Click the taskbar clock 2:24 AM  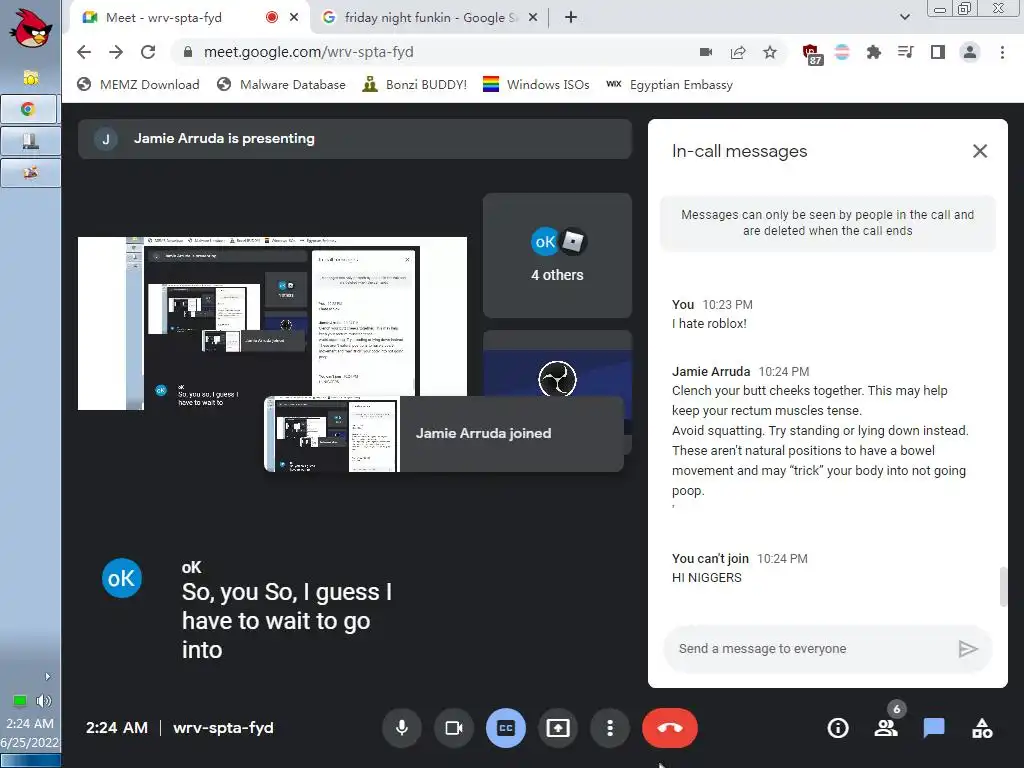[30, 724]
